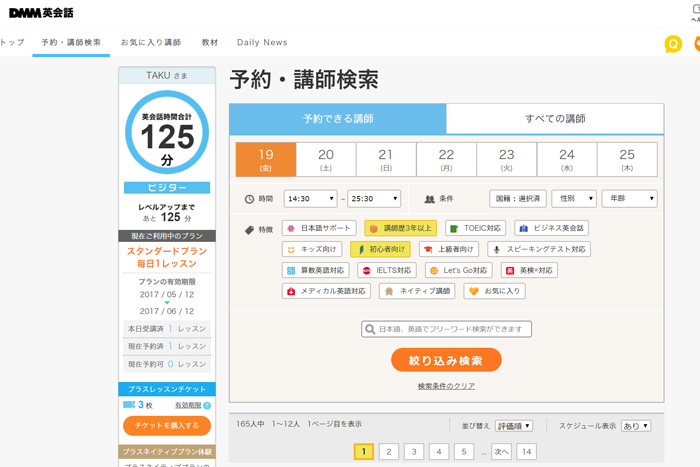The image size is (700, 467).
Task: Click the blue ticket icon beside 3枚
Action: pyautogui.click(x=129, y=405)
